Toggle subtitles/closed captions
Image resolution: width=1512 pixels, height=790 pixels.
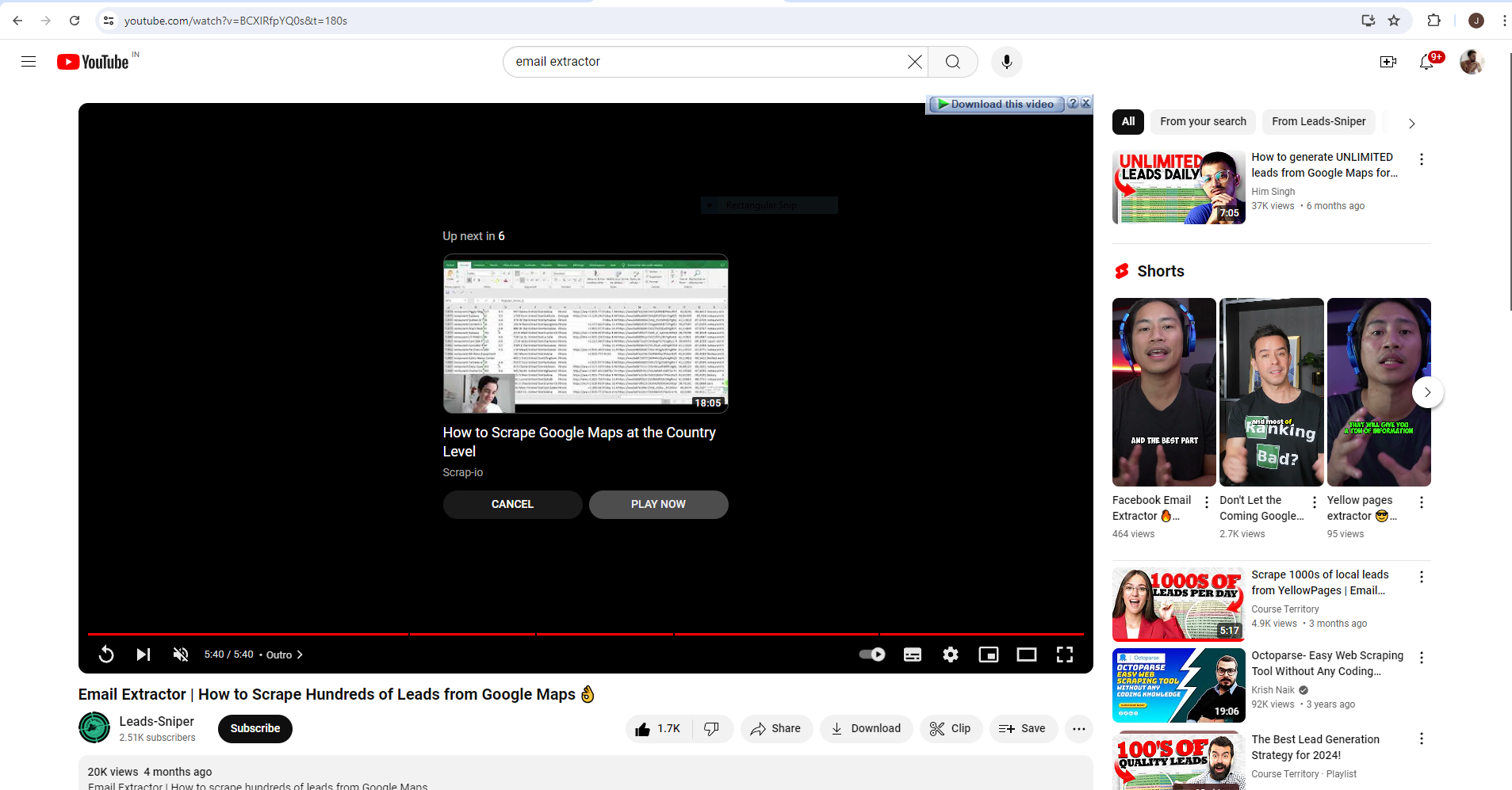913,655
